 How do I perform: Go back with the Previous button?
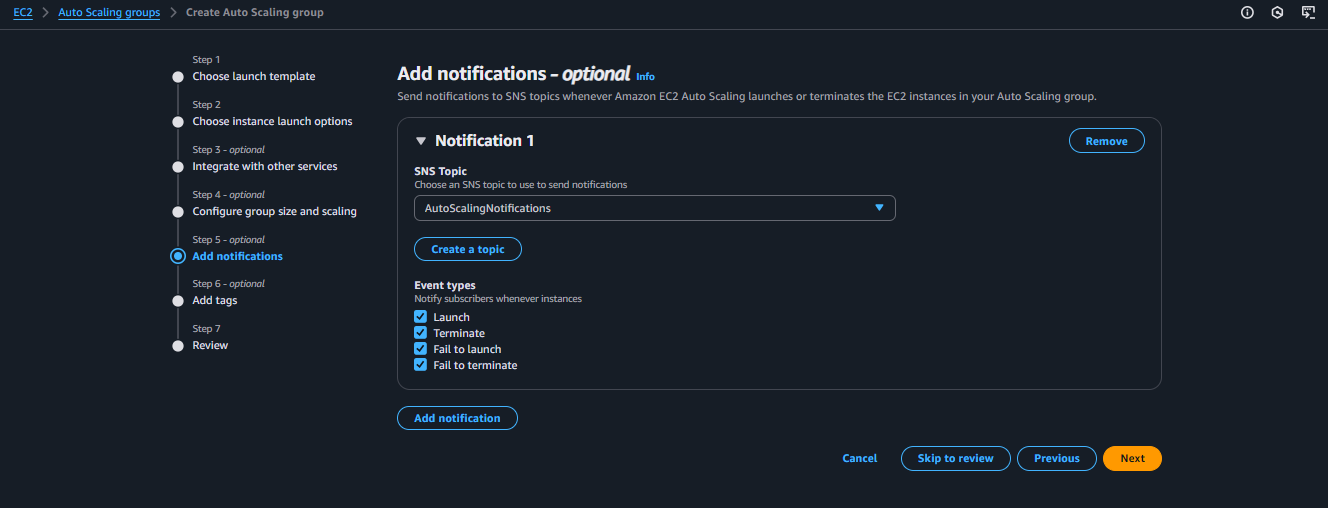pos(1056,458)
